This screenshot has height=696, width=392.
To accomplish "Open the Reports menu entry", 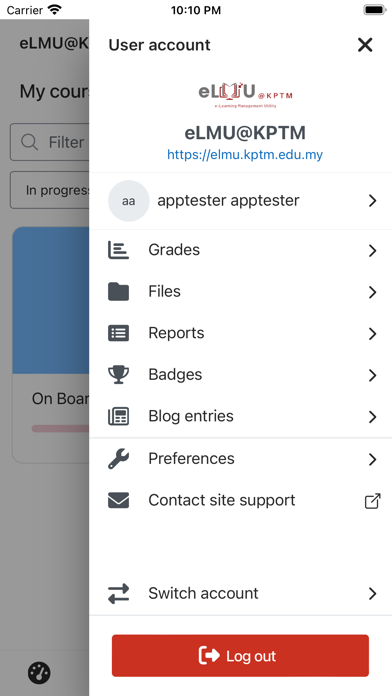I will 241,333.
